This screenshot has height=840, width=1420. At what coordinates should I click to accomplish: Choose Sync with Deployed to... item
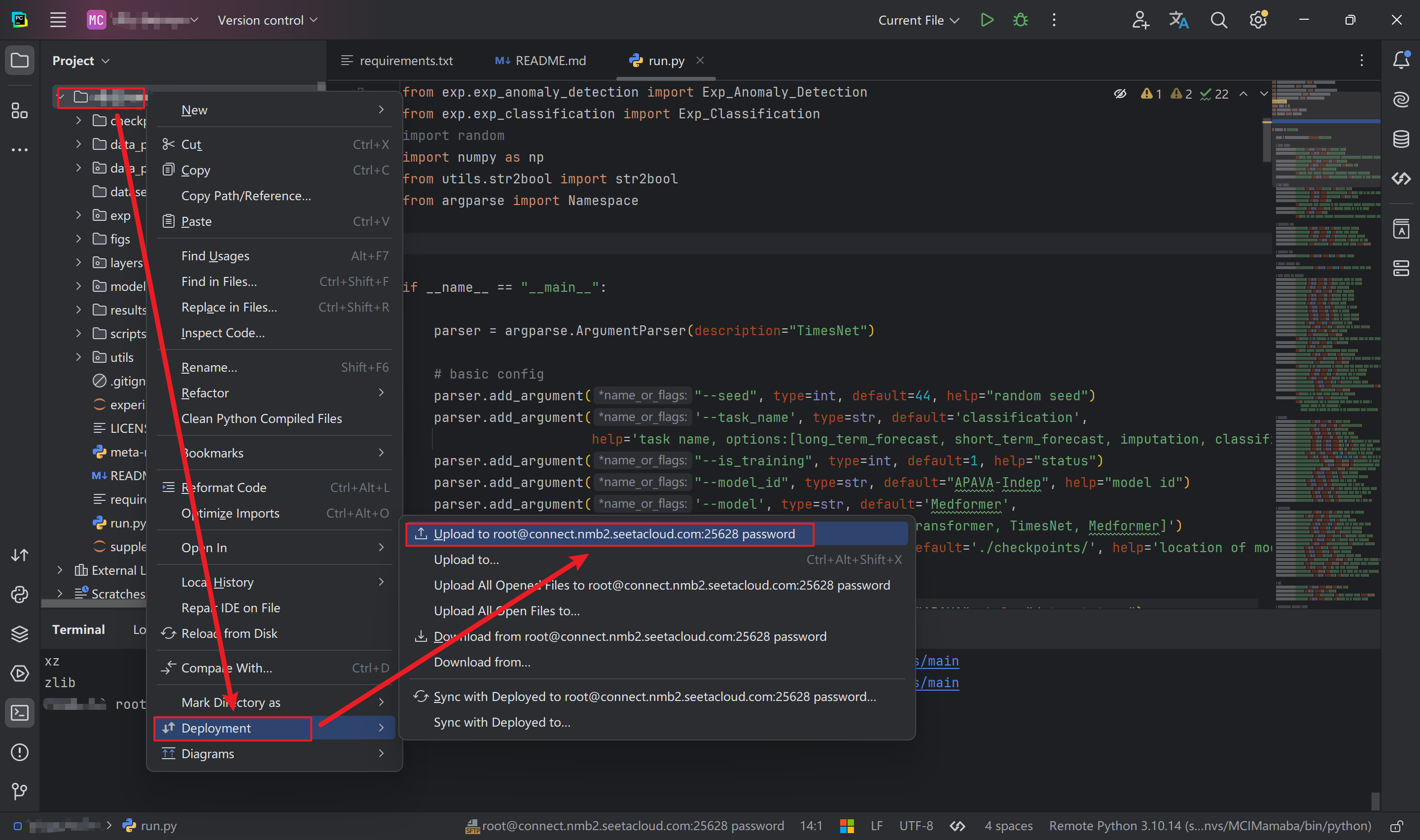click(657, 722)
